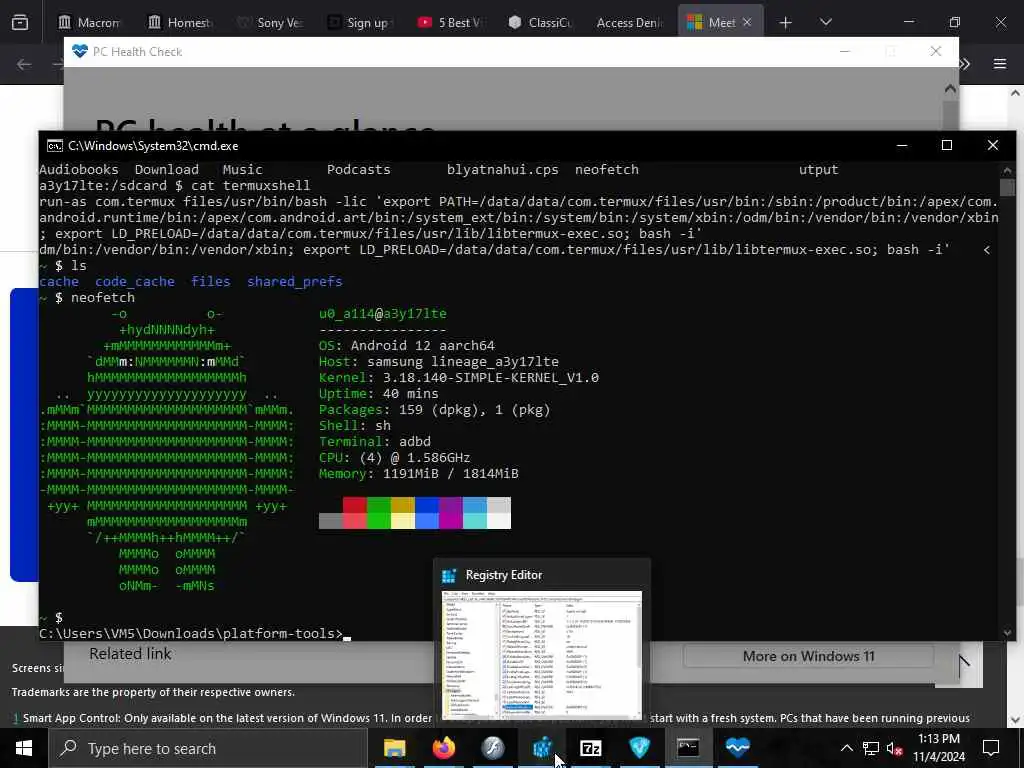Image resolution: width=1024 pixels, height=768 pixels.
Task: Click PC Health Check scrollbar up arrow
Action: [x=950, y=88]
